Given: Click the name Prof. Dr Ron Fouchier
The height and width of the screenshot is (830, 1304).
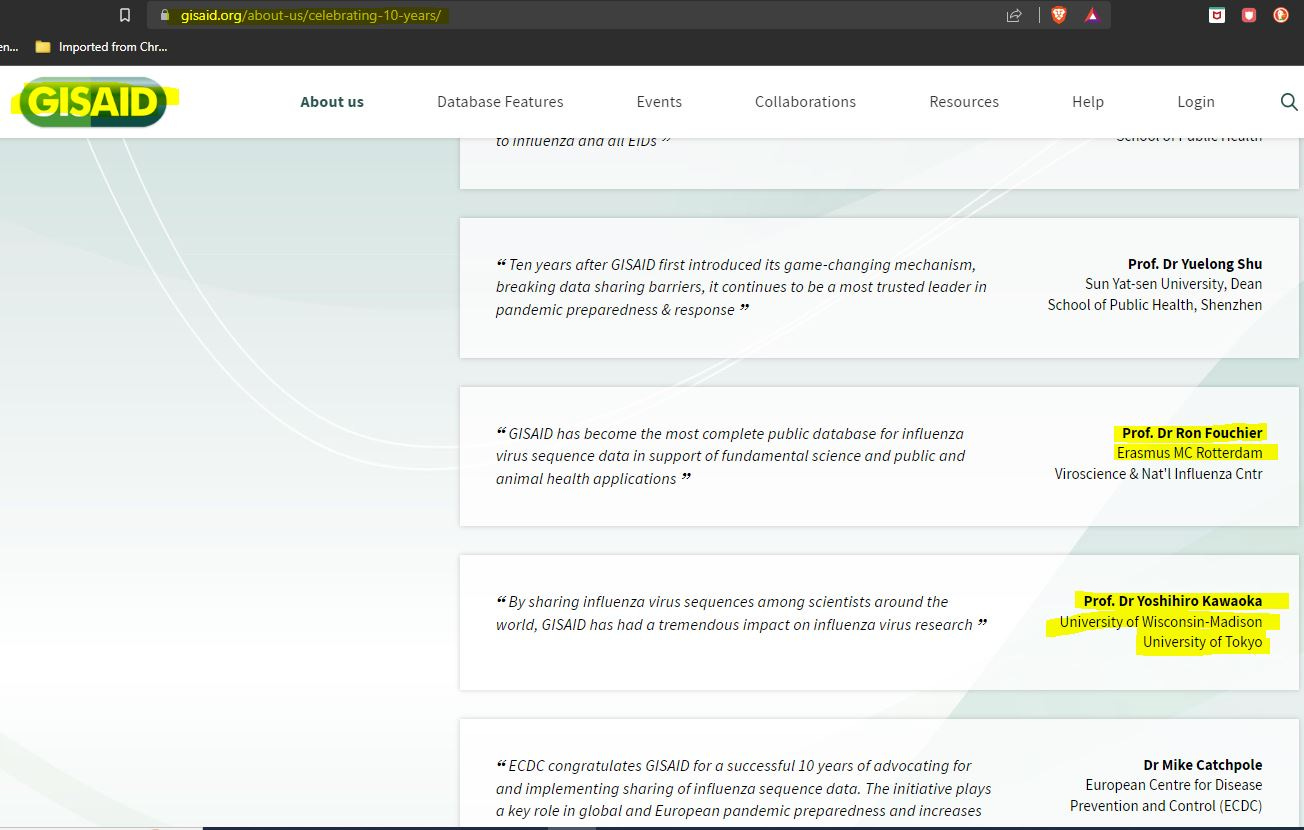Looking at the screenshot, I should pos(1192,433).
